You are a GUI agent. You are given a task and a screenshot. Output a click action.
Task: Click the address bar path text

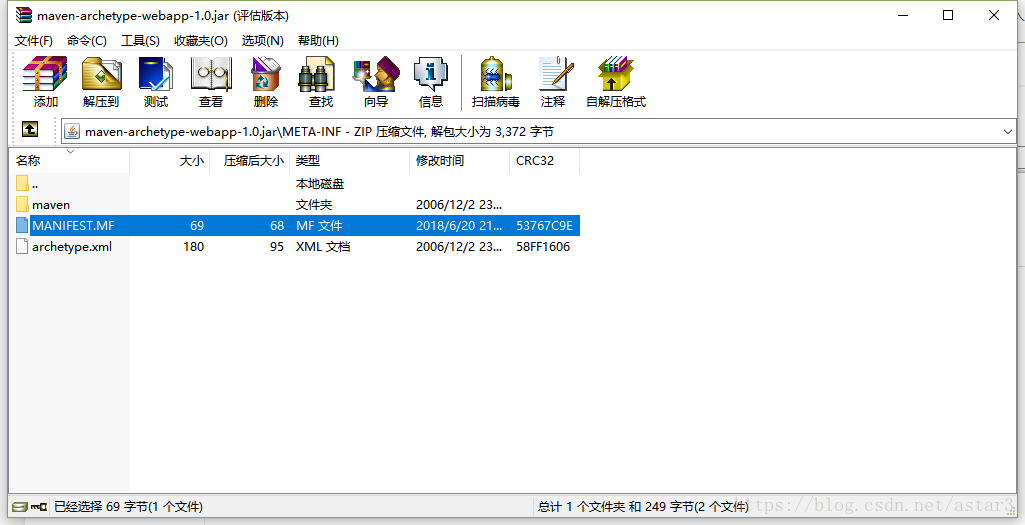pyautogui.click(x=320, y=131)
